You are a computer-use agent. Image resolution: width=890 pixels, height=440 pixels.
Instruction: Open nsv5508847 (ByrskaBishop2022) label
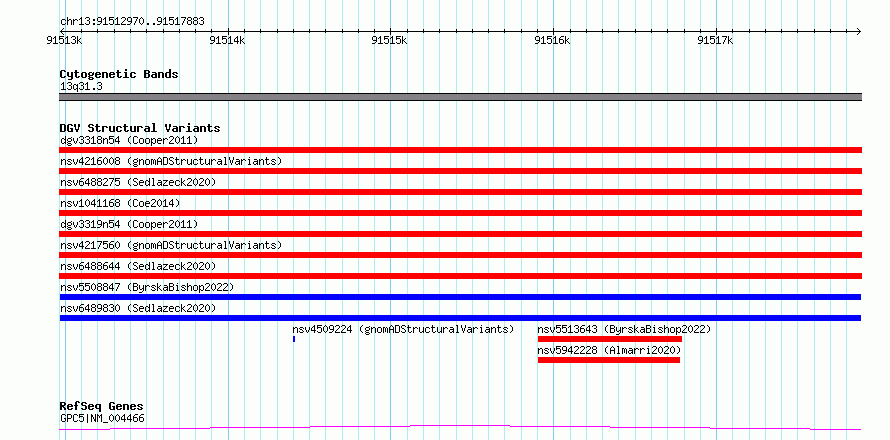pos(147,287)
